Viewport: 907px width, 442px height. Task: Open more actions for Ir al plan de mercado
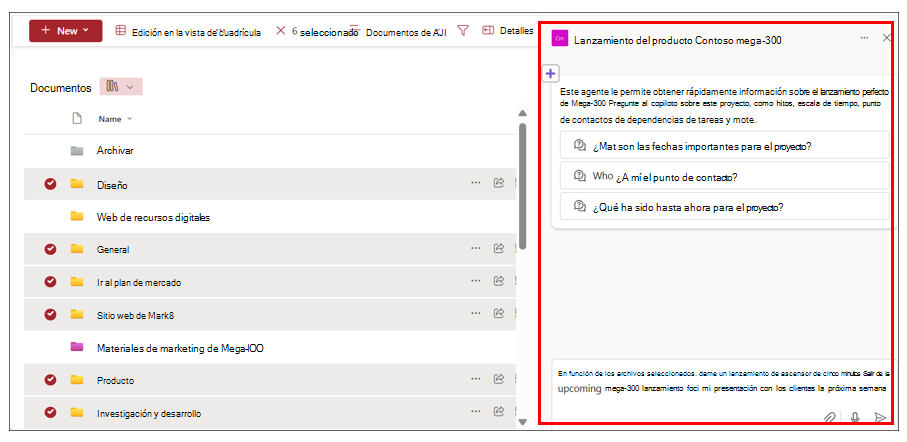point(475,281)
